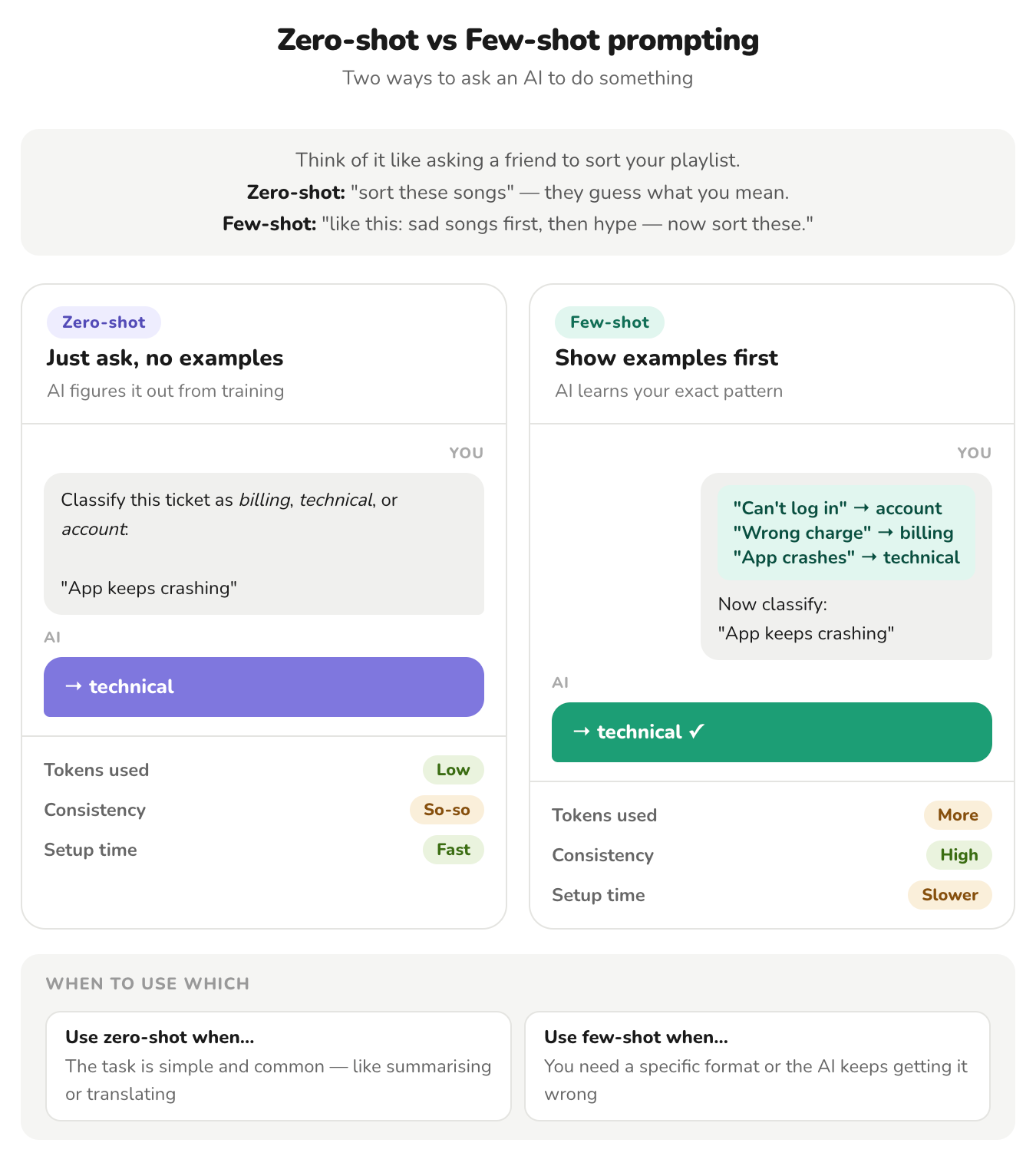Click the green few-shot examples block
Screen dimensions: 1036x1156
tap(846, 533)
